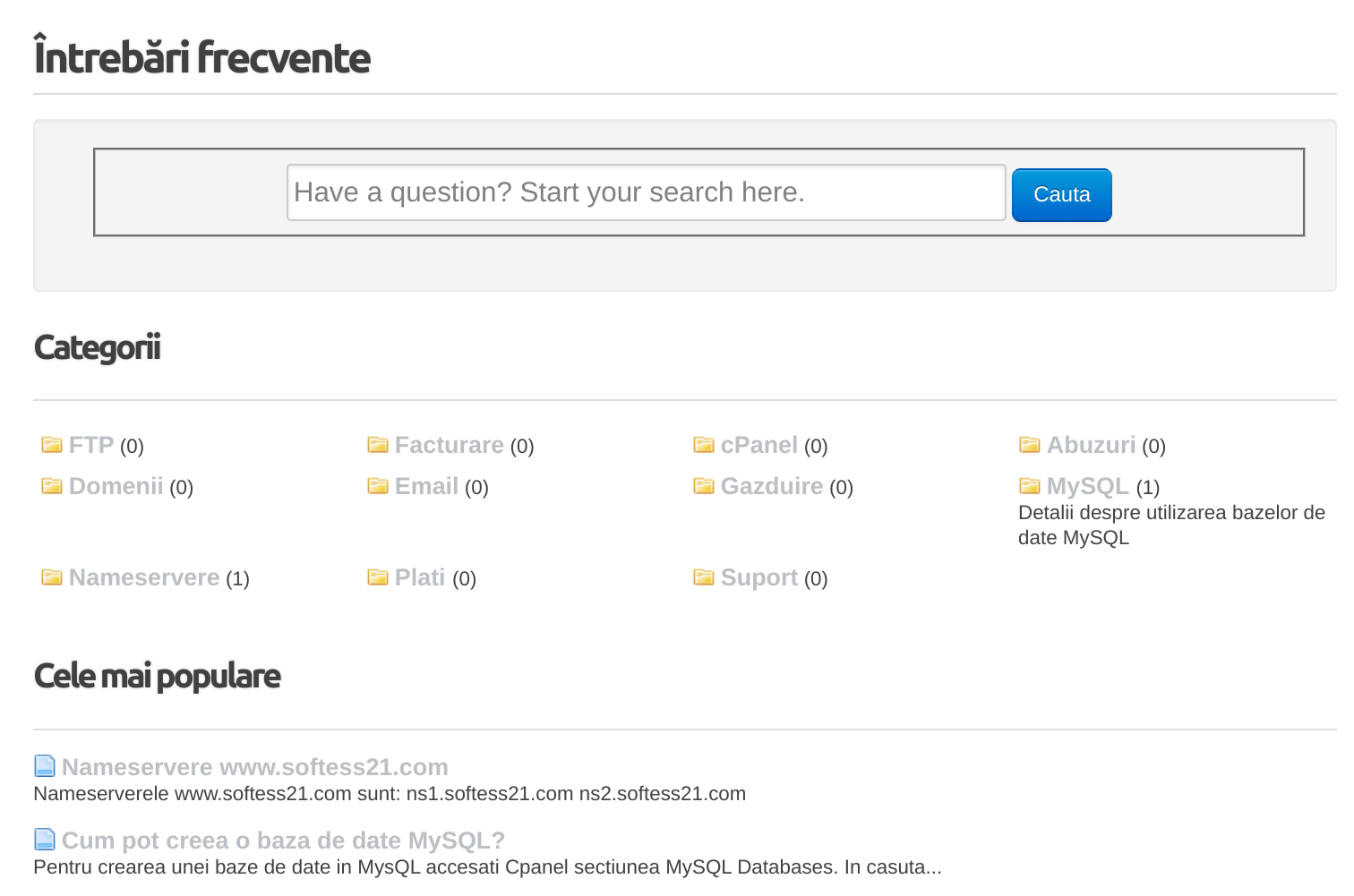Click the Cauta search button

1062,195
